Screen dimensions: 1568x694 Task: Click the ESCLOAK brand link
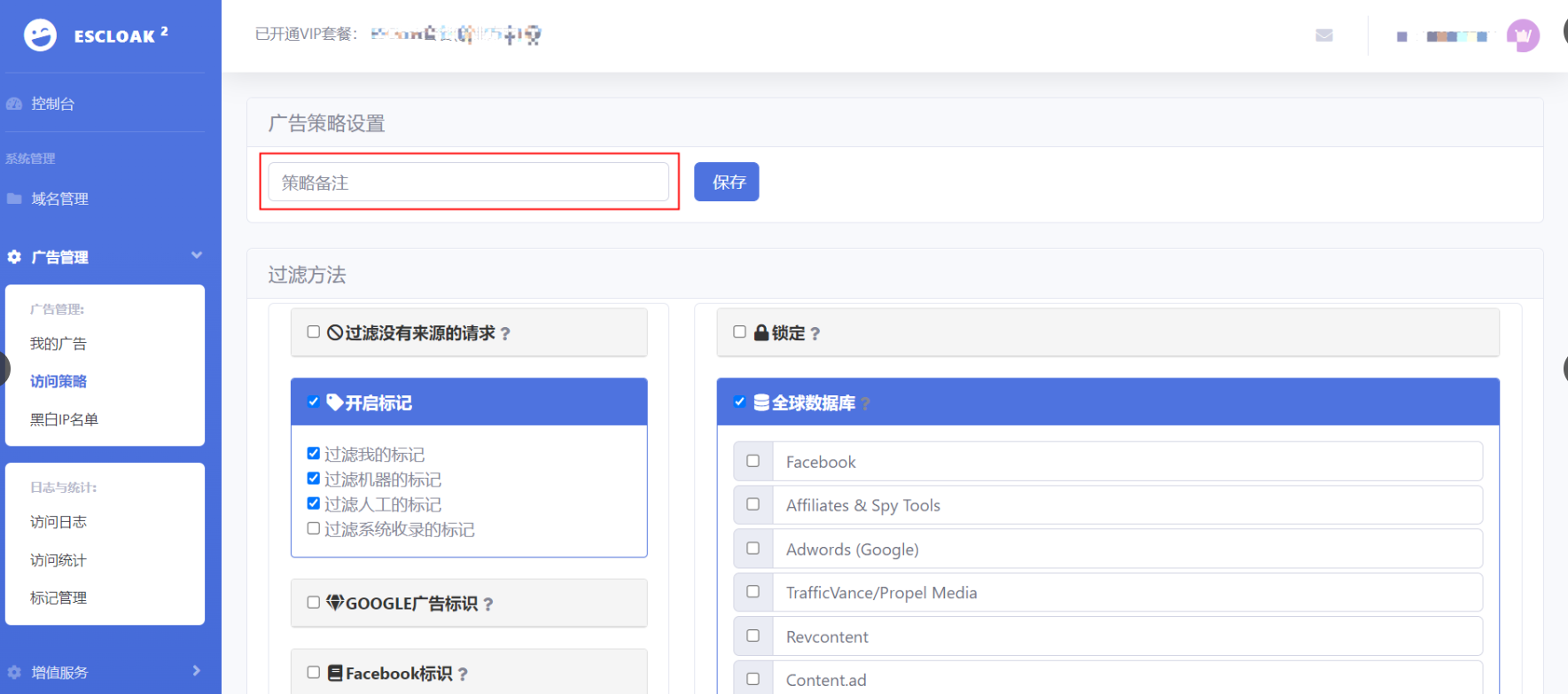[x=121, y=35]
